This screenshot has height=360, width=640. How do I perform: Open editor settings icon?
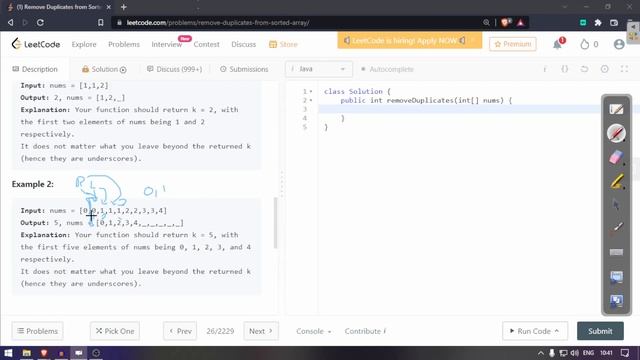point(604,69)
